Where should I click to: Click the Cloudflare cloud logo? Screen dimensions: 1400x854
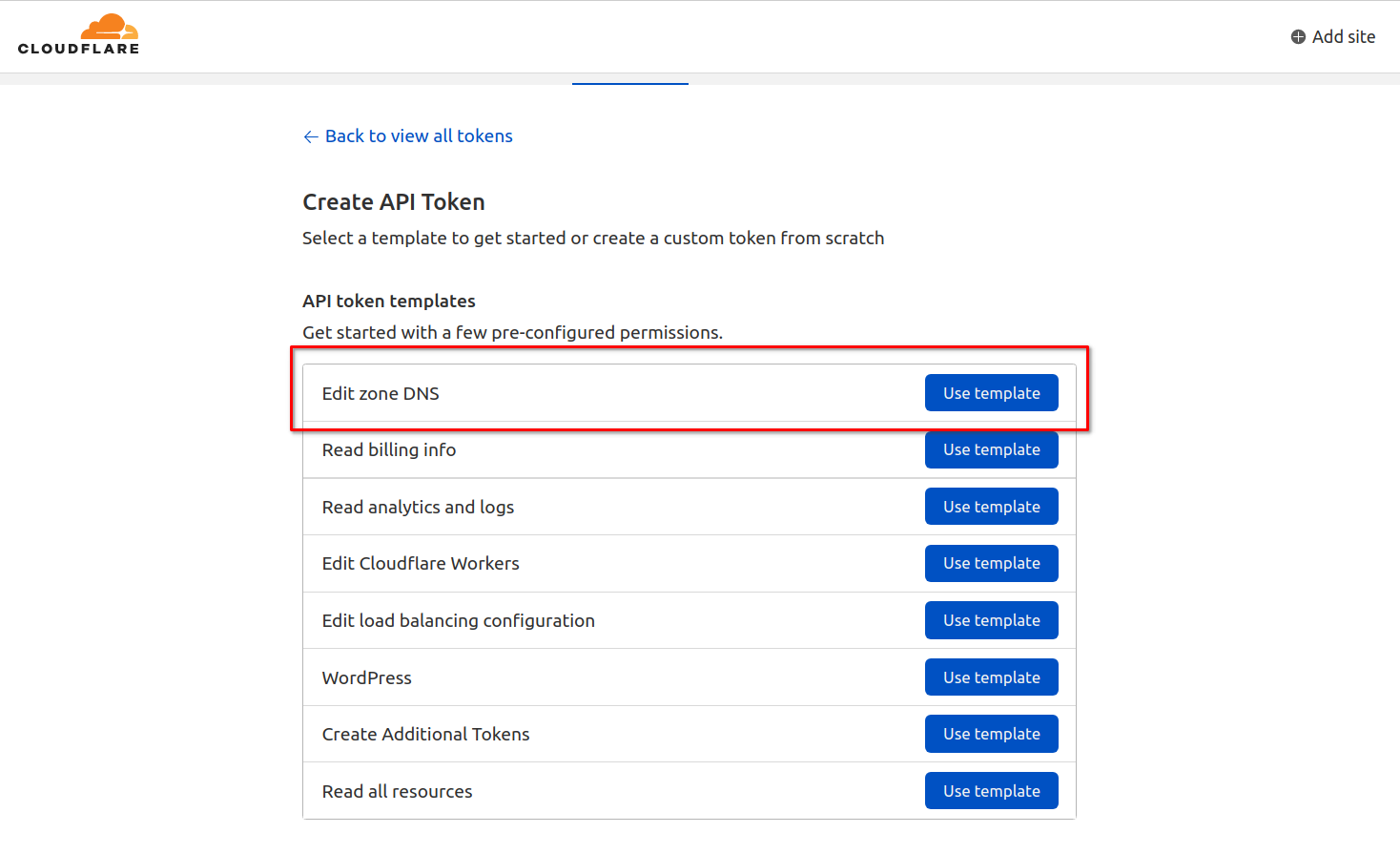(108, 27)
